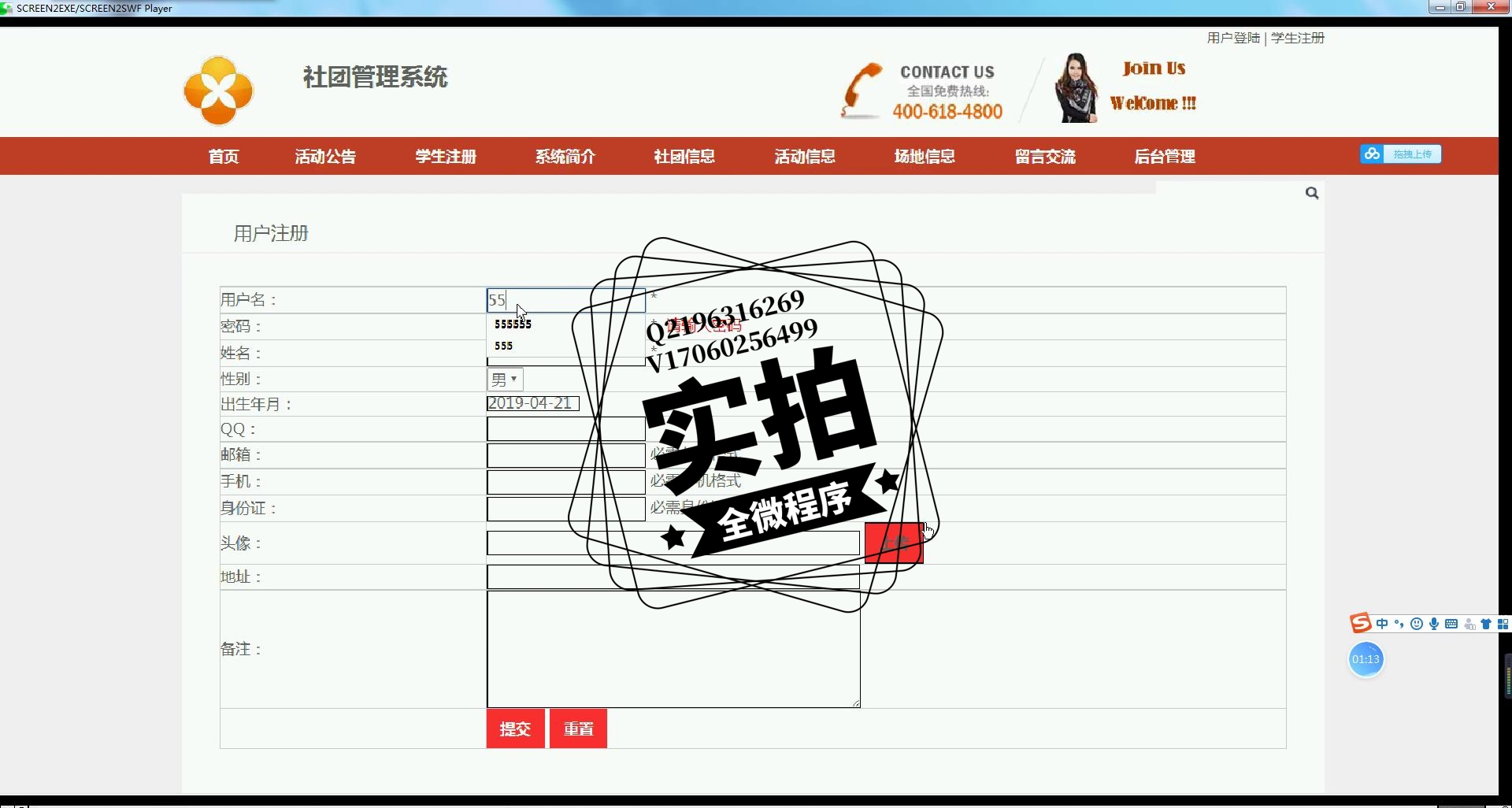Screen dimensions: 1512x808
Task: Click the WelCome !!! banner text
Action: coord(1153,103)
